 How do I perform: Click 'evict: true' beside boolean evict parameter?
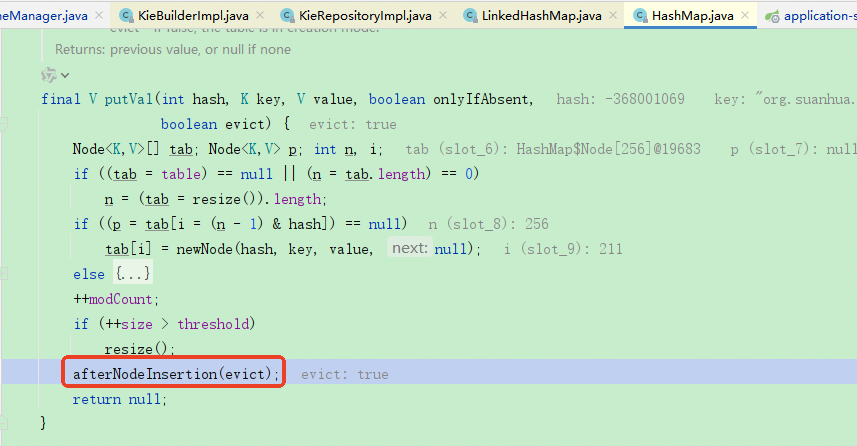click(x=353, y=125)
